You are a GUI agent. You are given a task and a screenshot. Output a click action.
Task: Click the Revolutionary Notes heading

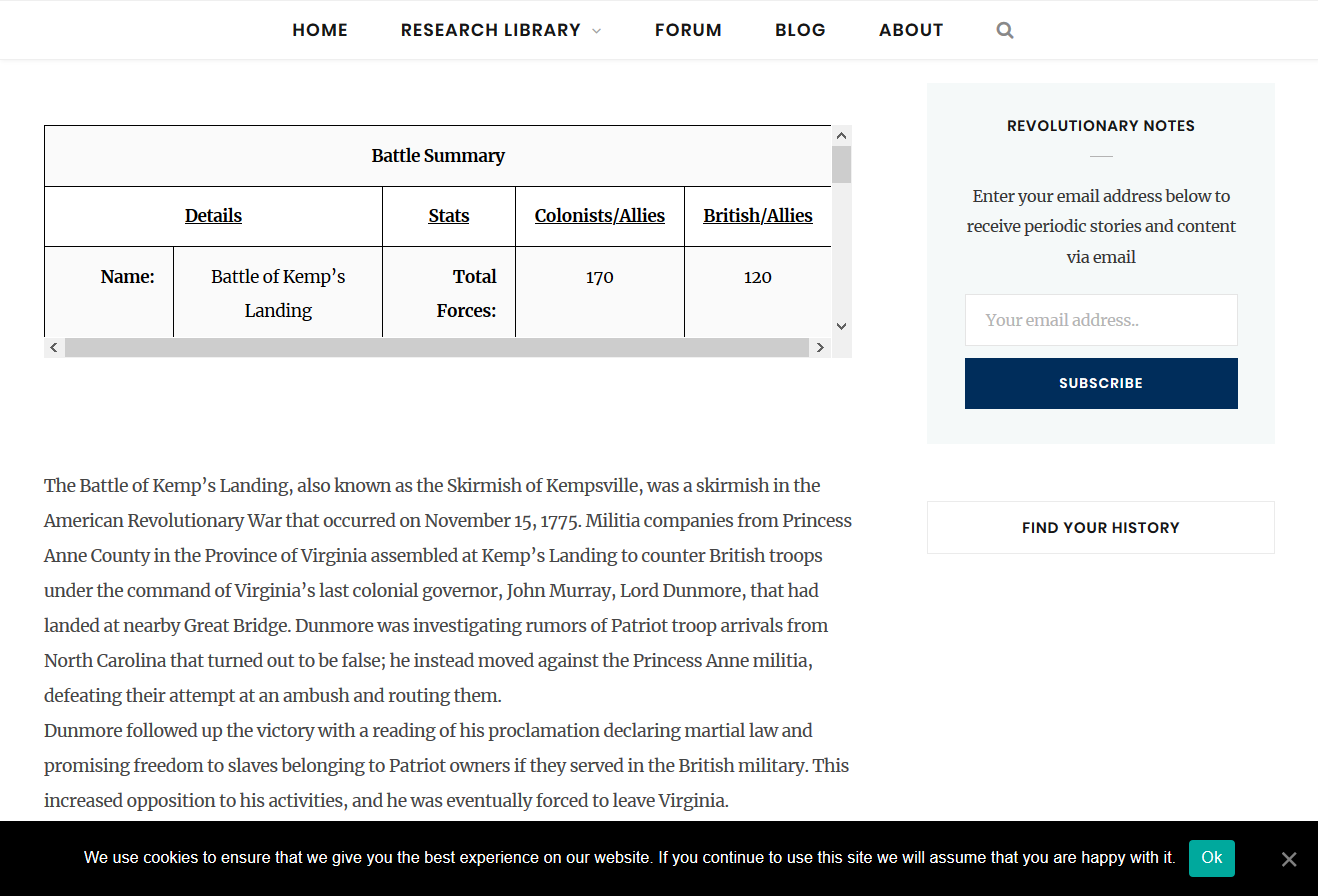pos(1101,126)
